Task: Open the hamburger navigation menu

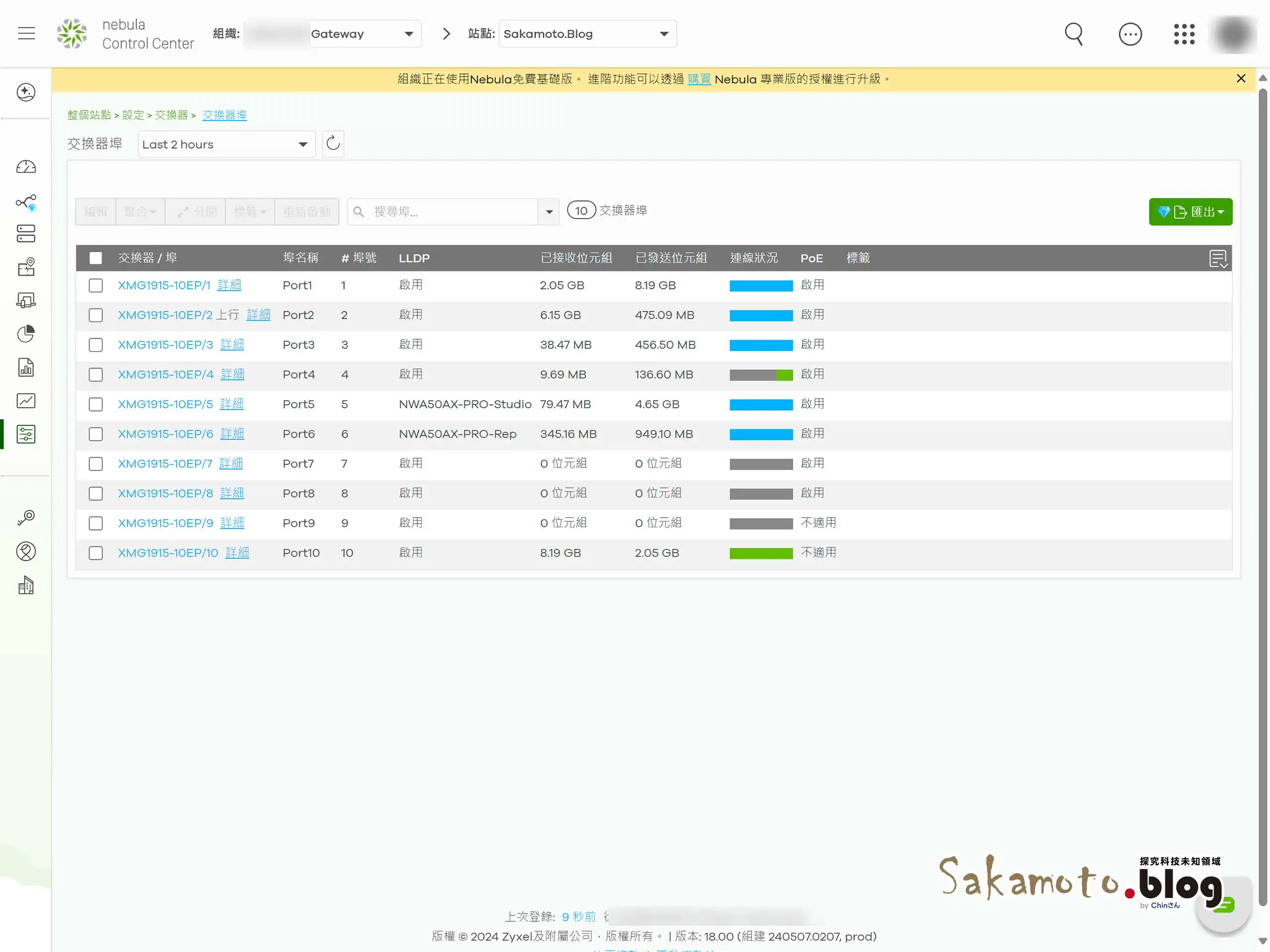Action: point(26,33)
